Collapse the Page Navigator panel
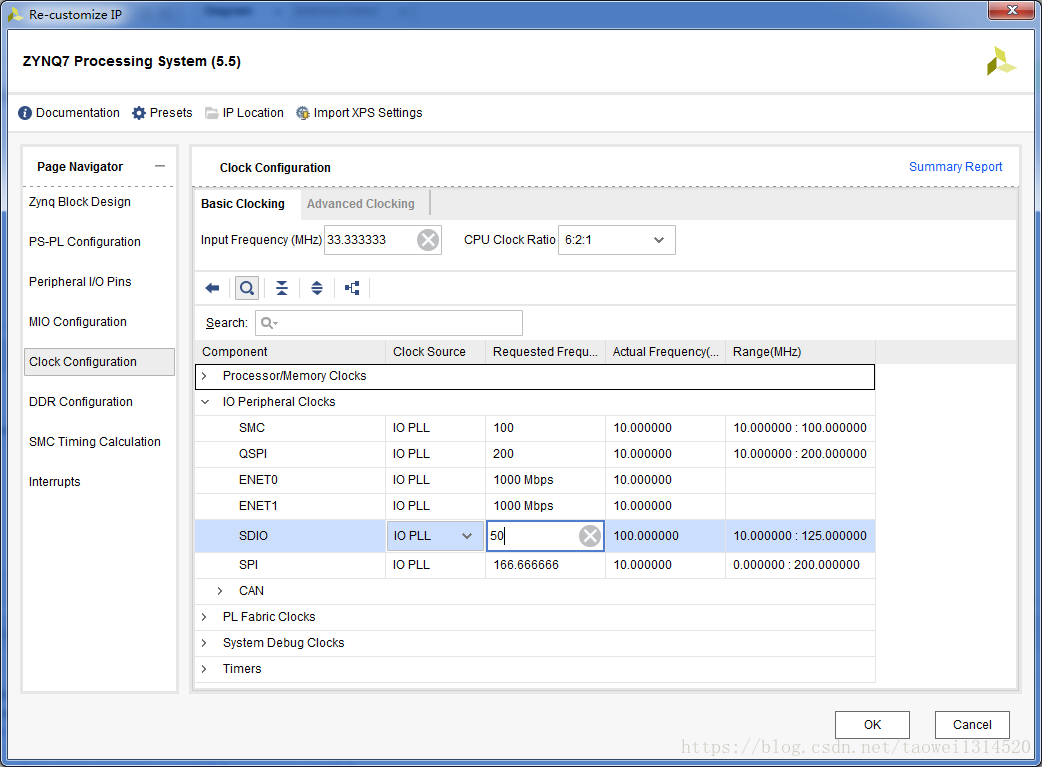Image resolution: width=1042 pixels, height=767 pixels. [159, 166]
